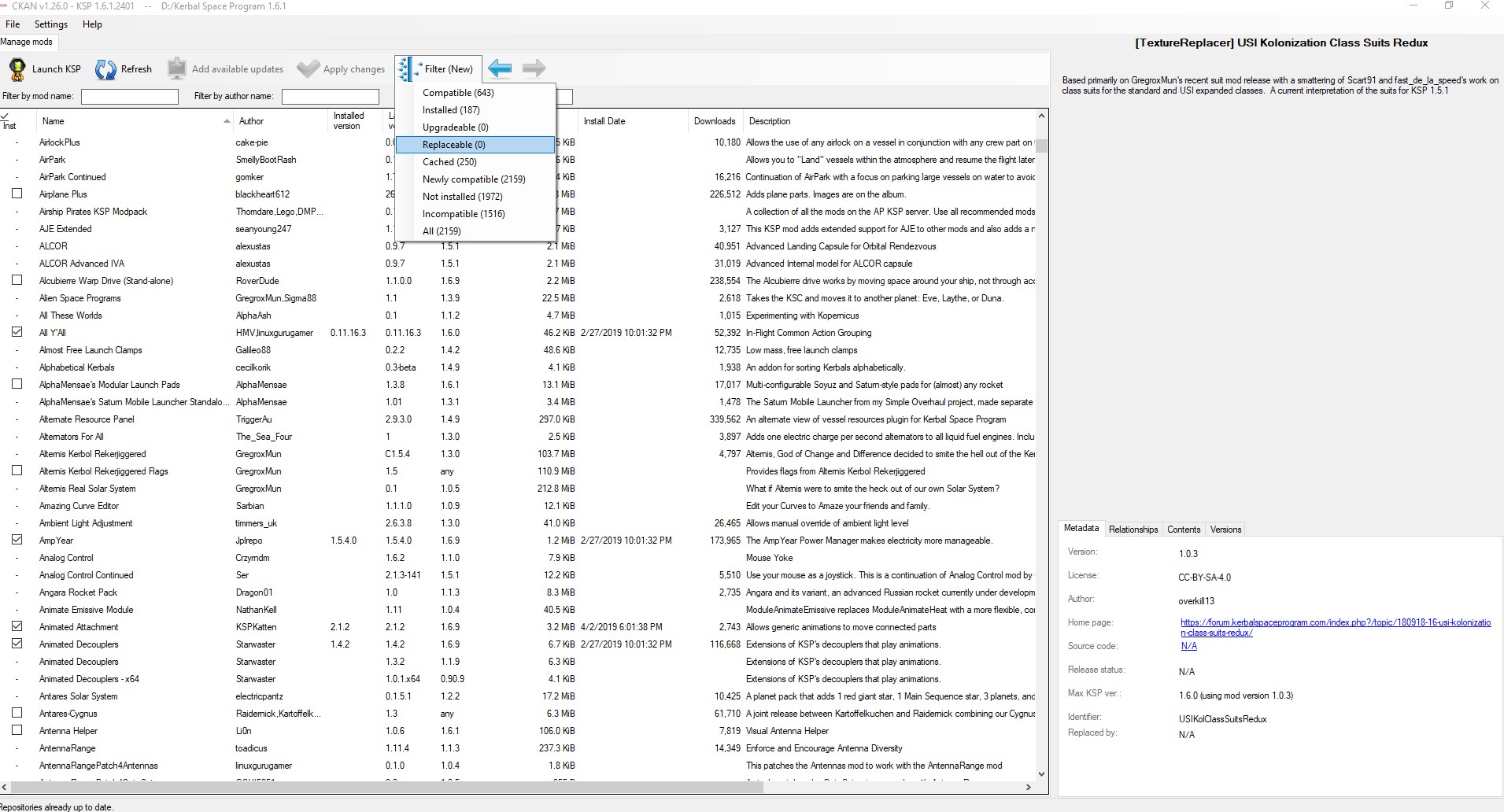This screenshot has height=812, width=1504.
Task: Click the CKAN icon in the title bar
Action: pyautogui.click(x=6, y=6)
